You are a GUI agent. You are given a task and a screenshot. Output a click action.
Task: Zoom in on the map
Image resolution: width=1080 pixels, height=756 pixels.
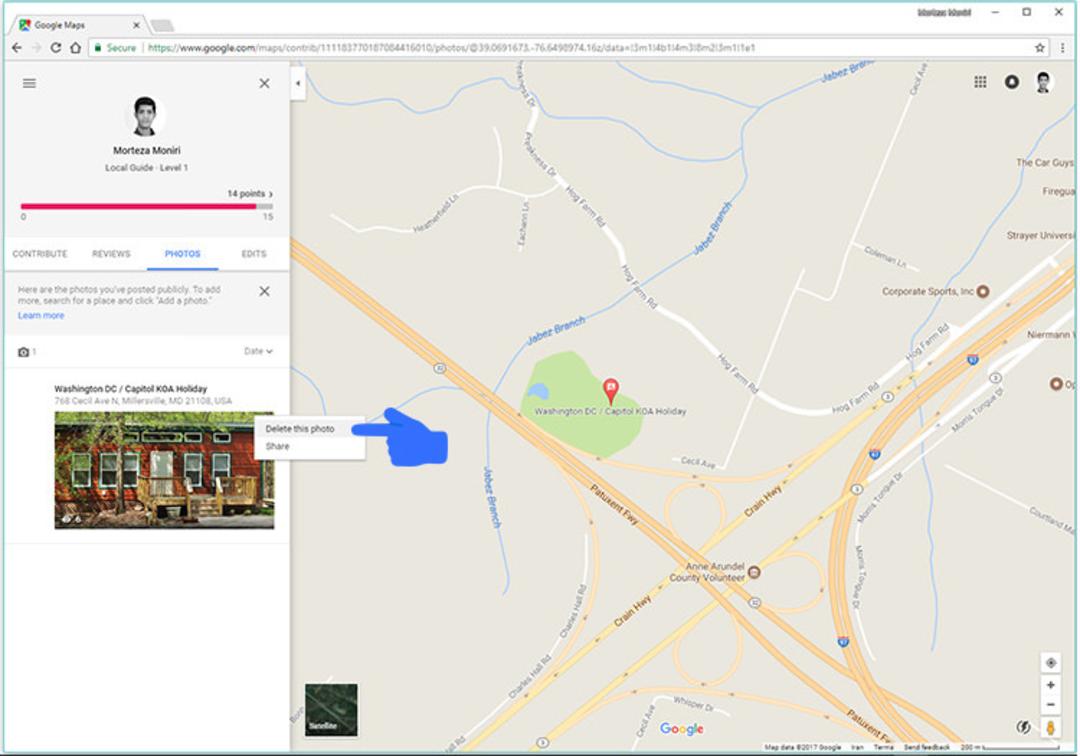[1051, 685]
